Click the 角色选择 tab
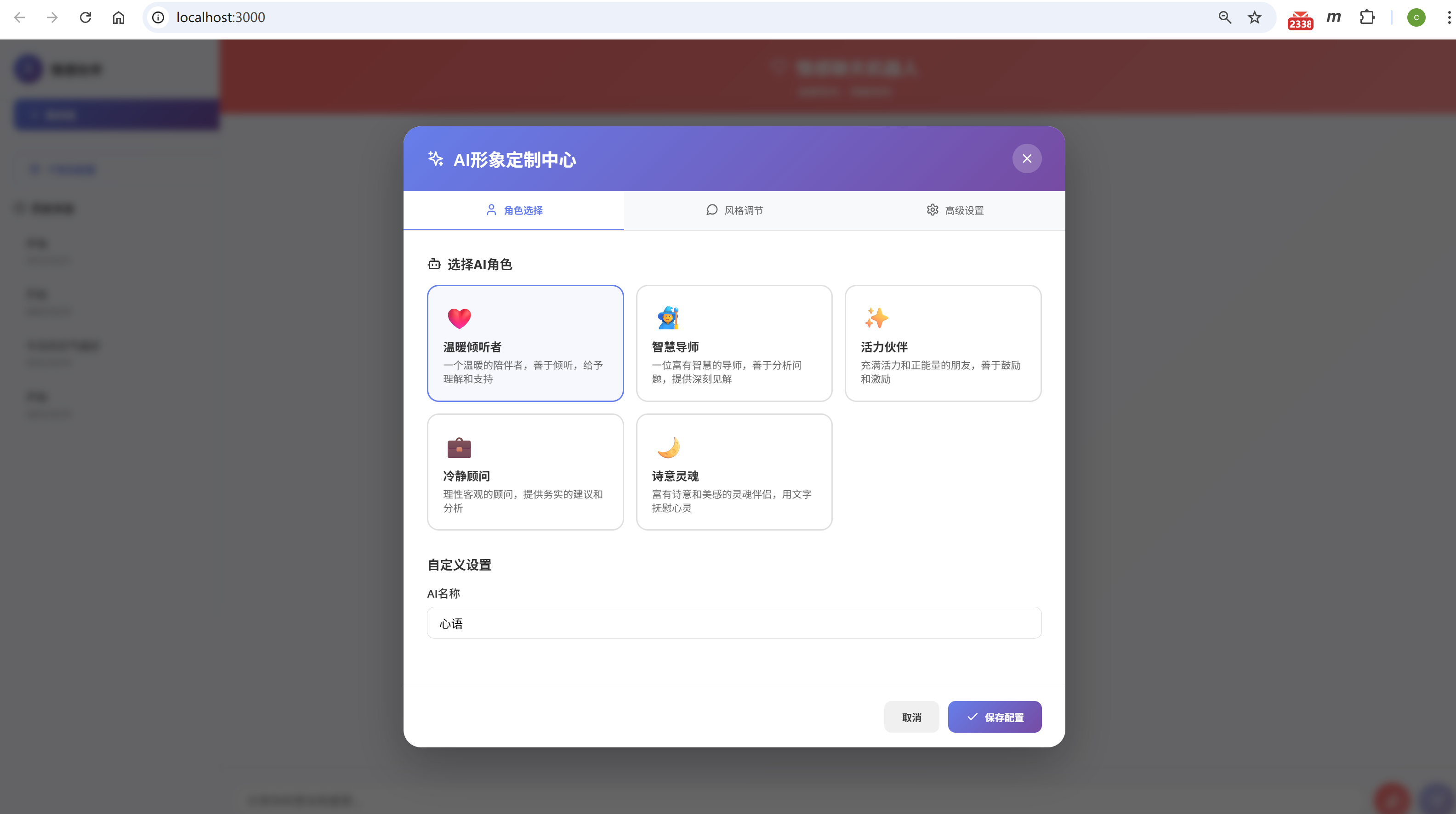Image resolution: width=1456 pixels, height=814 pixels. (514, 210)
